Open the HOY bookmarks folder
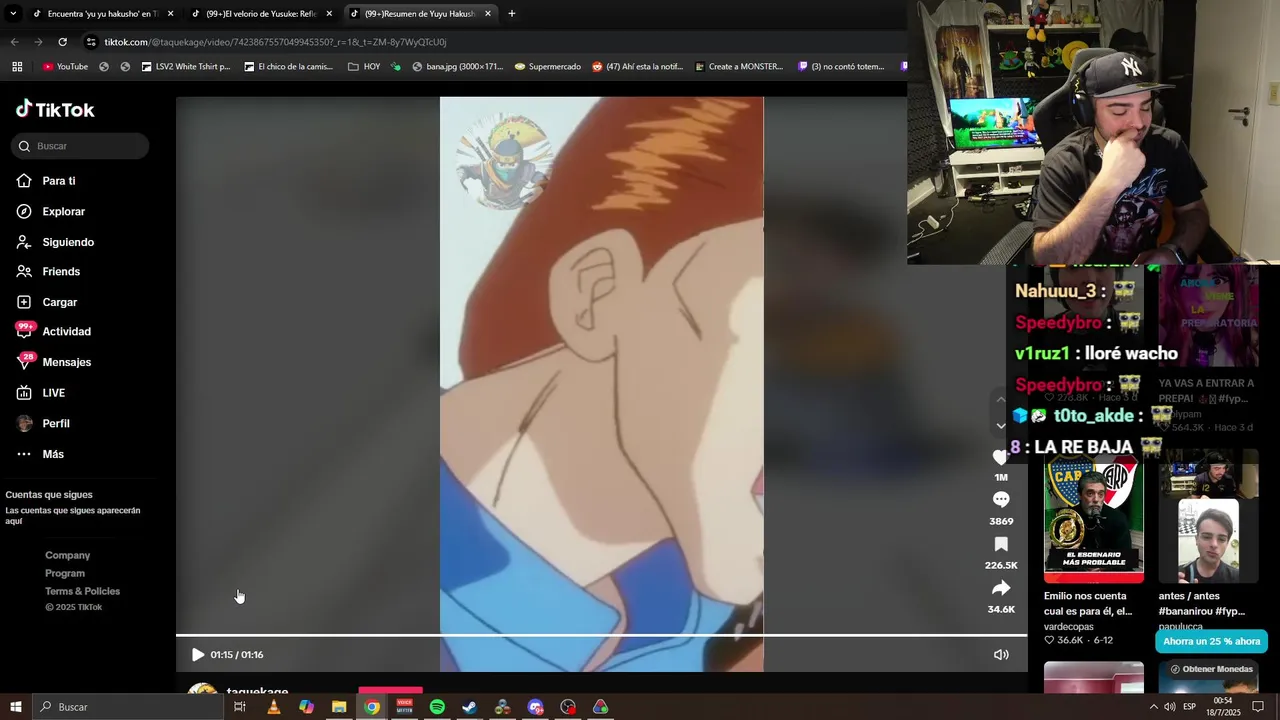This screenshot has width=1280, height=720. 364,67
